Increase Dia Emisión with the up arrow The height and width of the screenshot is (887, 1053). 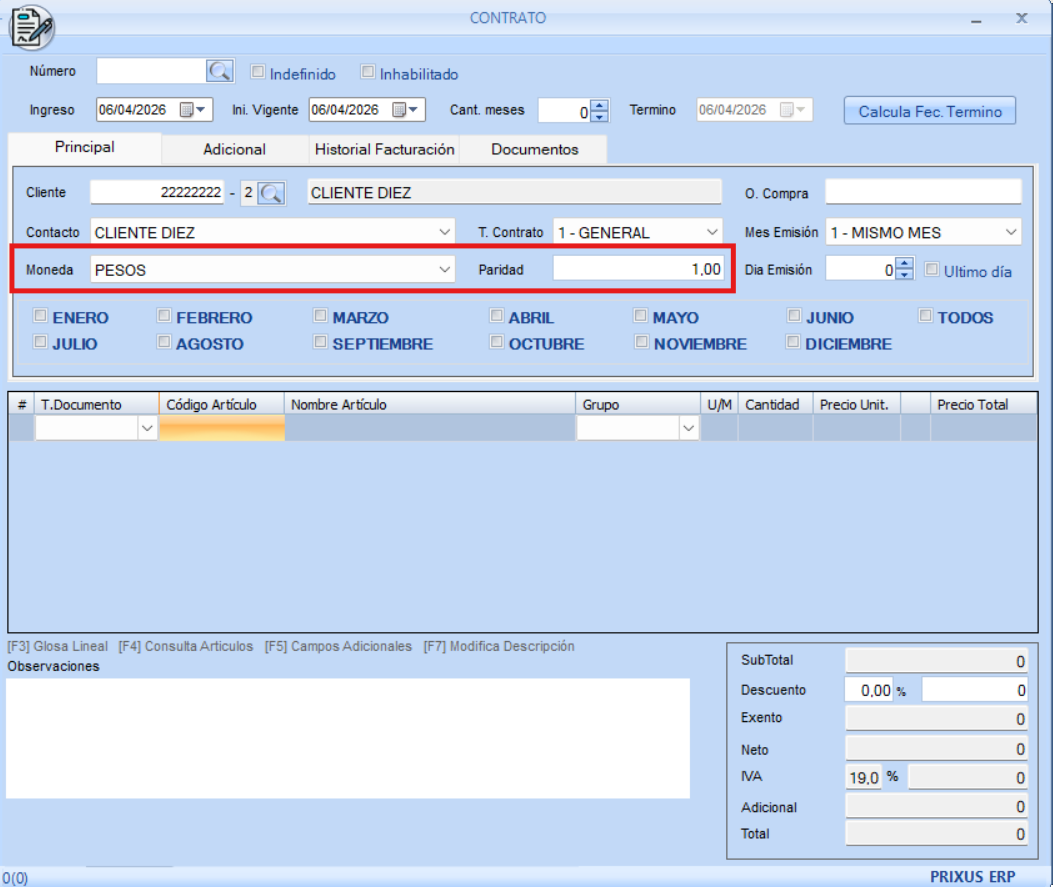click(905, 264)
